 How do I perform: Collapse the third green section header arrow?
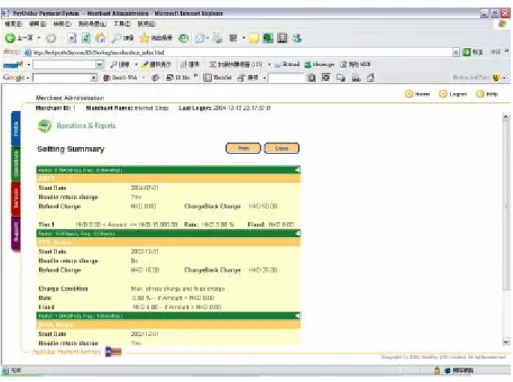pyautogui.click(x=297, y=316)
